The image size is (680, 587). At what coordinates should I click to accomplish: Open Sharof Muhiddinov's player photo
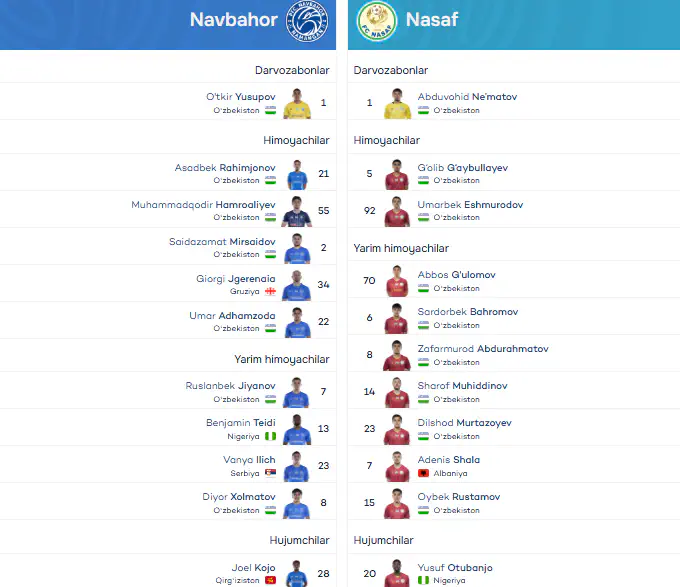click(397, 392)
